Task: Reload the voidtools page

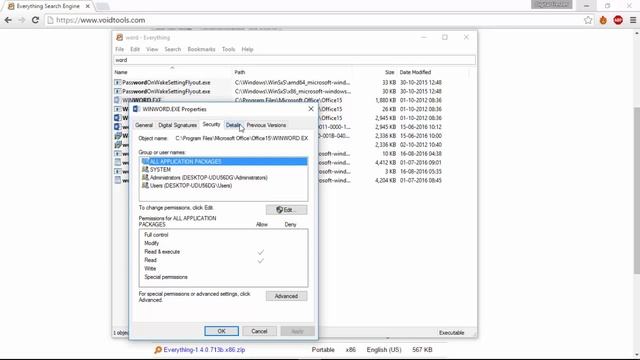Action: click(x=36, y=20)
